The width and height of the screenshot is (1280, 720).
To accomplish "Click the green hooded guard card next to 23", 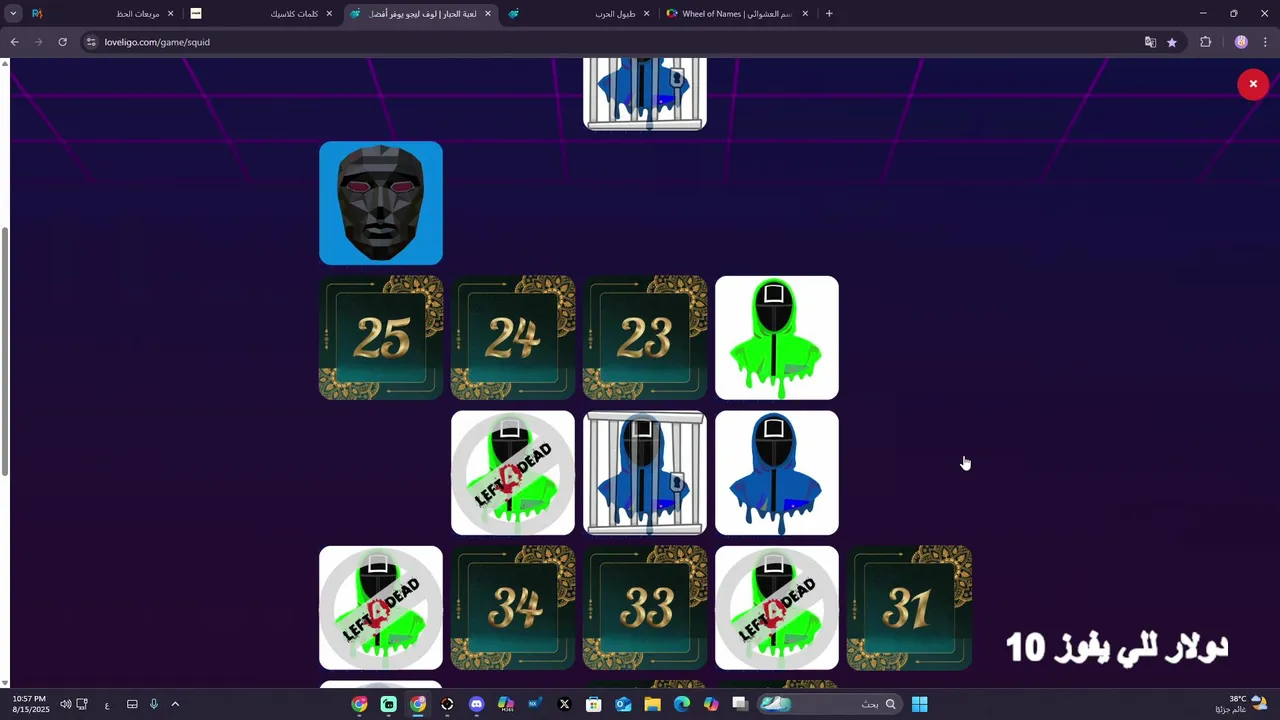I will tap(777, 338).
